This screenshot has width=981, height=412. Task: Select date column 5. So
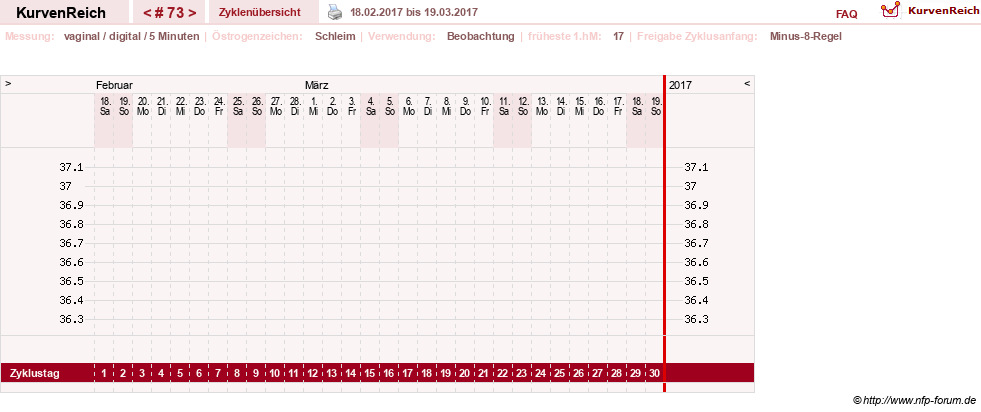(x=389, y=106)
